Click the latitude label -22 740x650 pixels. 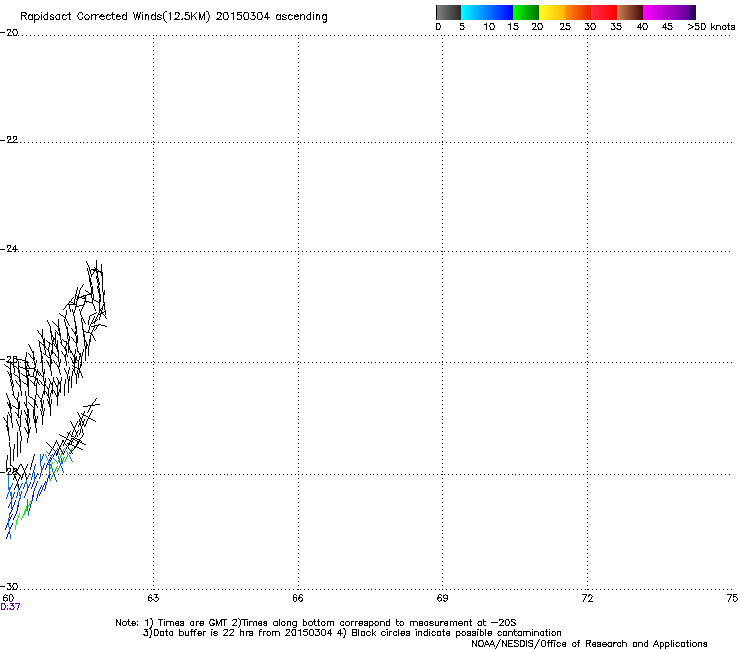click(9, 140)
